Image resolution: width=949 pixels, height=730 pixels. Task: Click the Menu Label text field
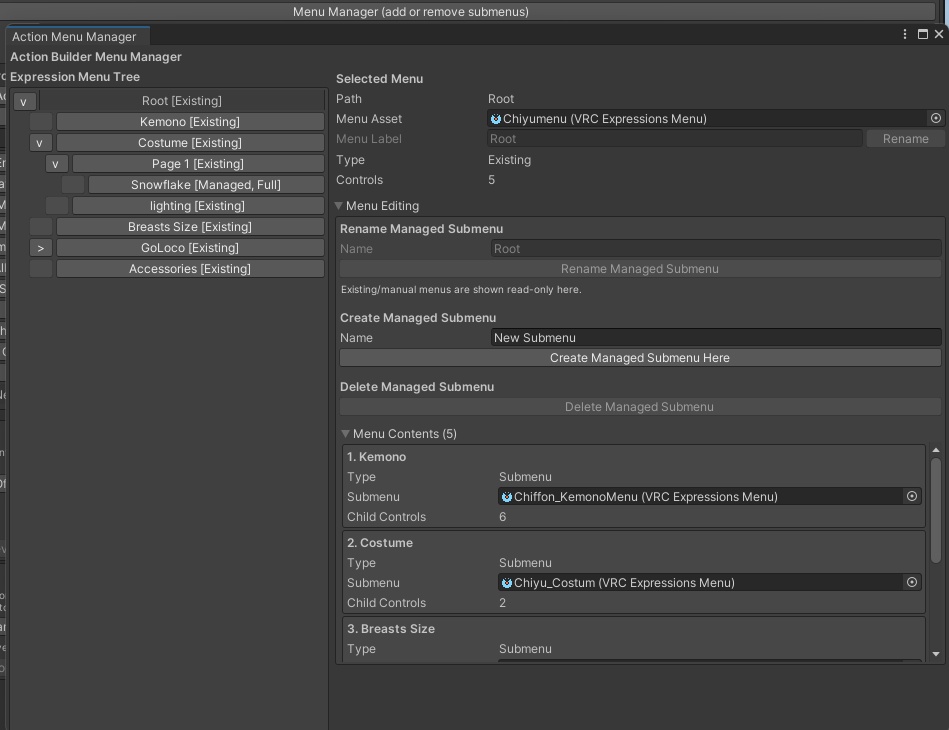point(674,139)
